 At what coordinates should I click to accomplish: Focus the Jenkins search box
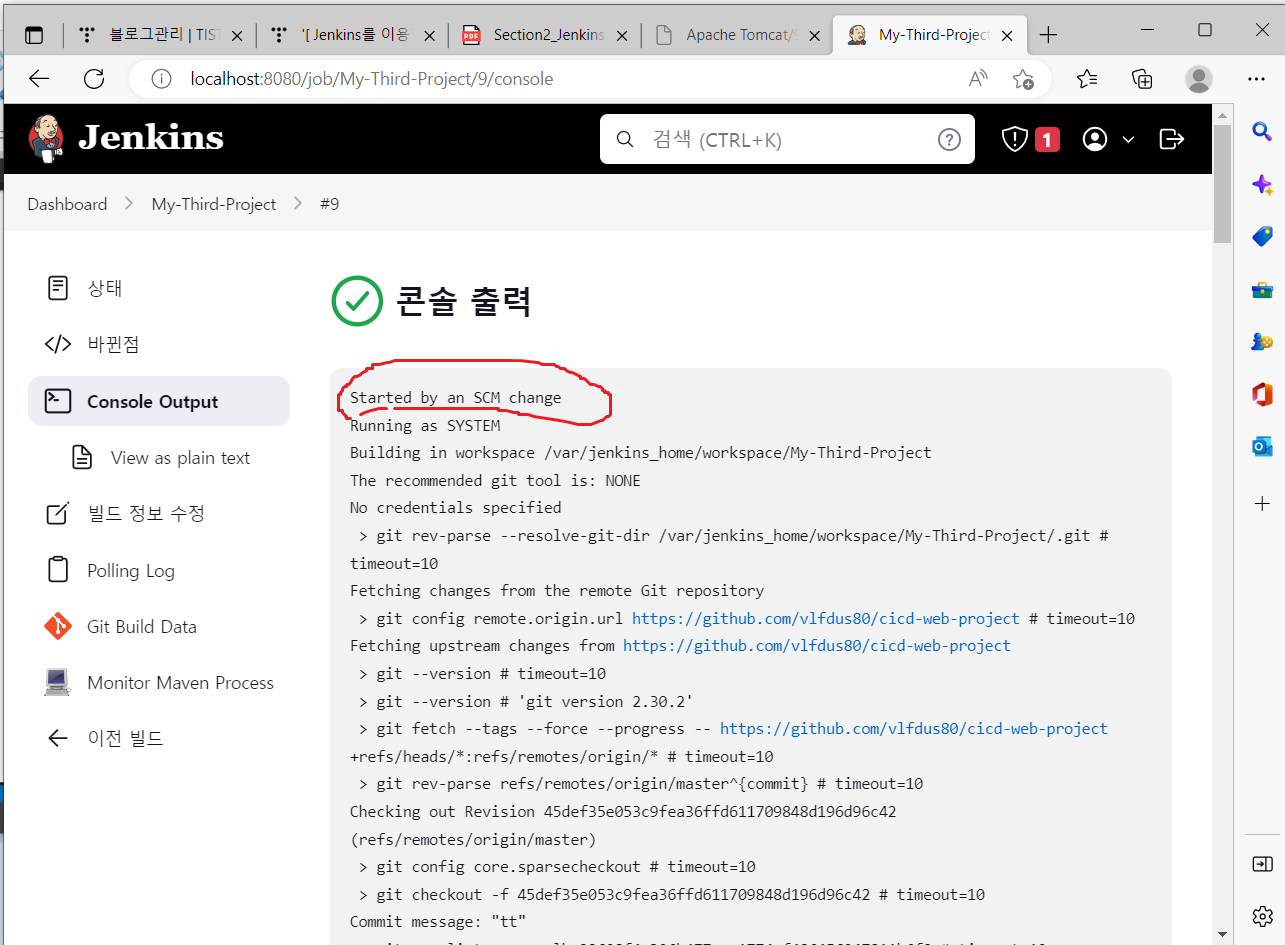(786, 139)
